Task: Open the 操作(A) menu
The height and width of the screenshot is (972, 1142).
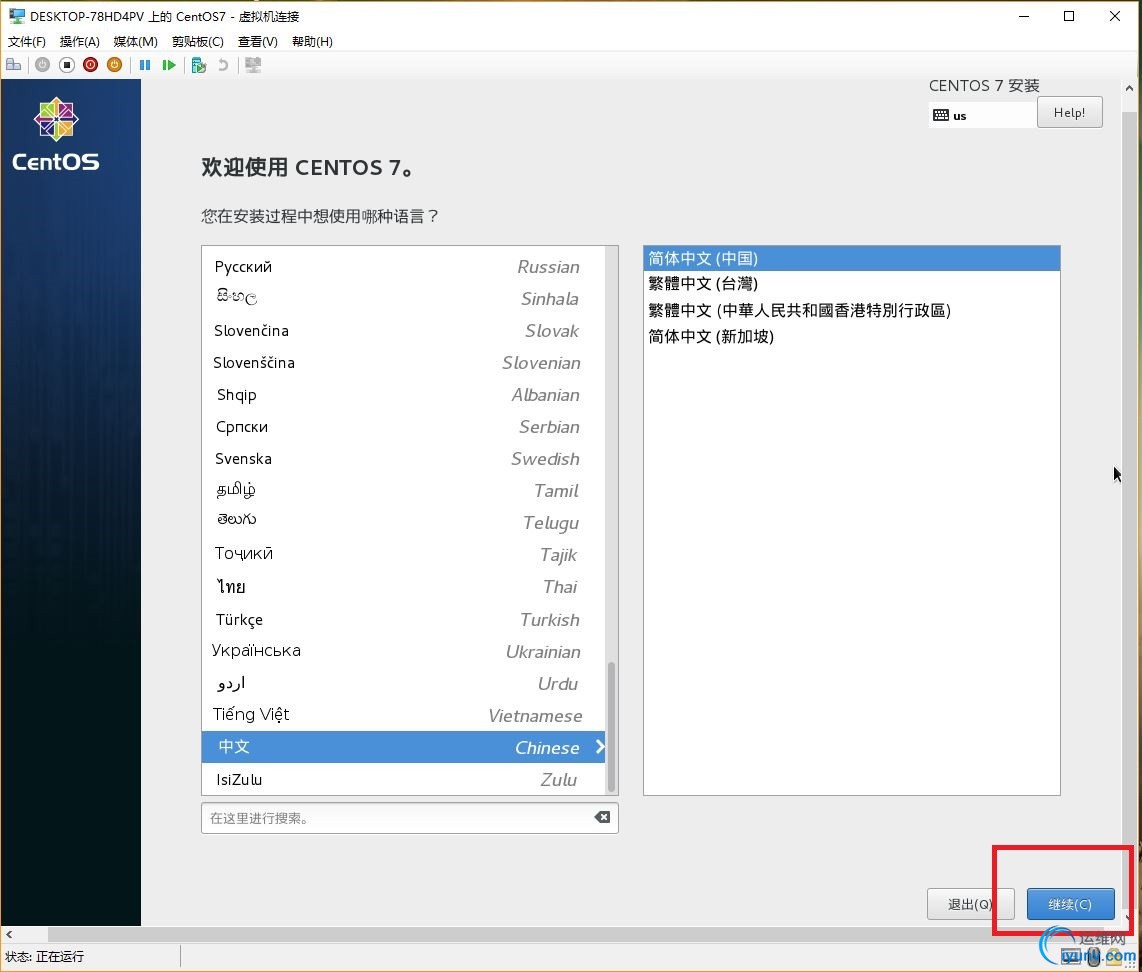Action: click(x=79, y=42)
